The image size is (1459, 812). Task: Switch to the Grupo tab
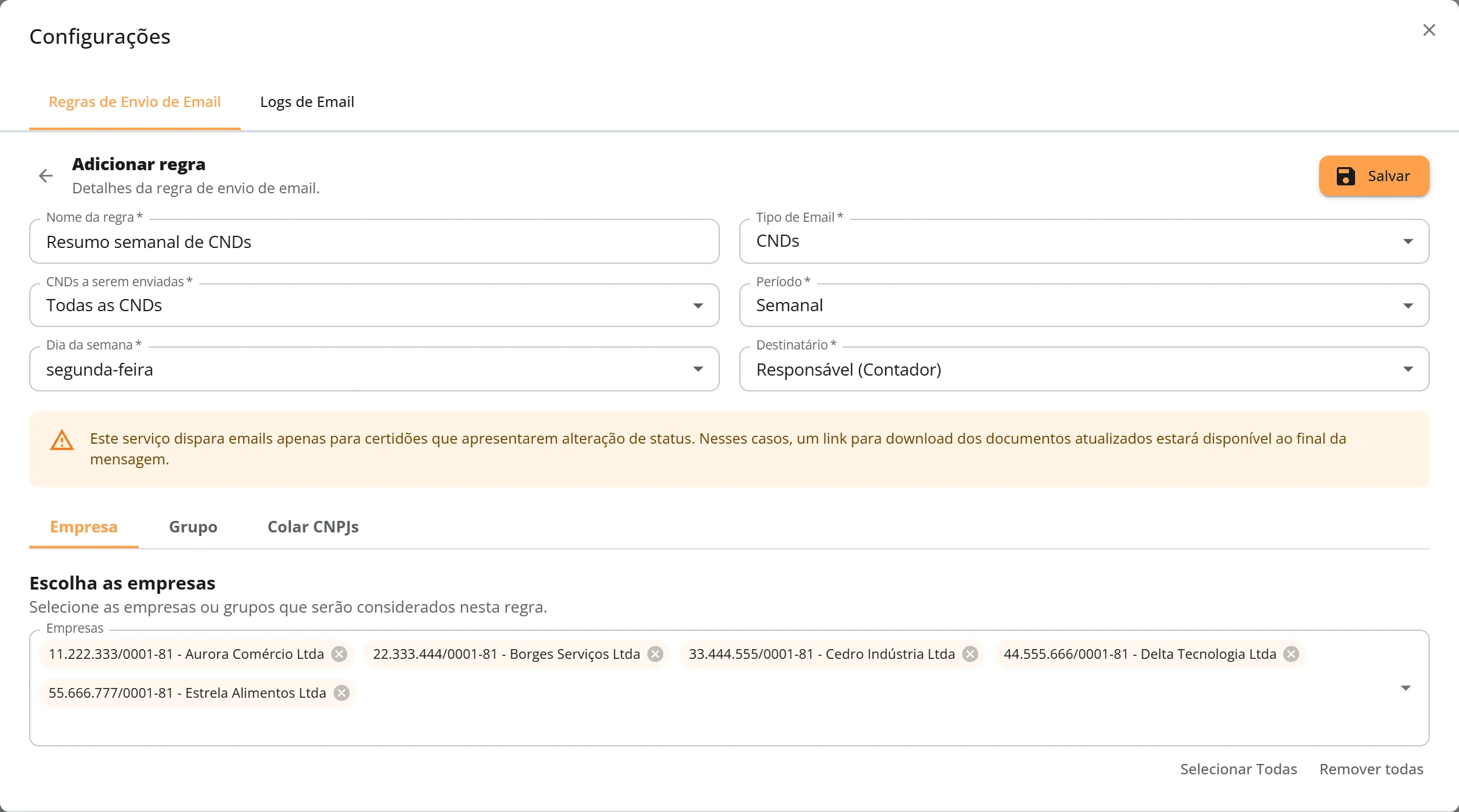click(x=193, y=527)
